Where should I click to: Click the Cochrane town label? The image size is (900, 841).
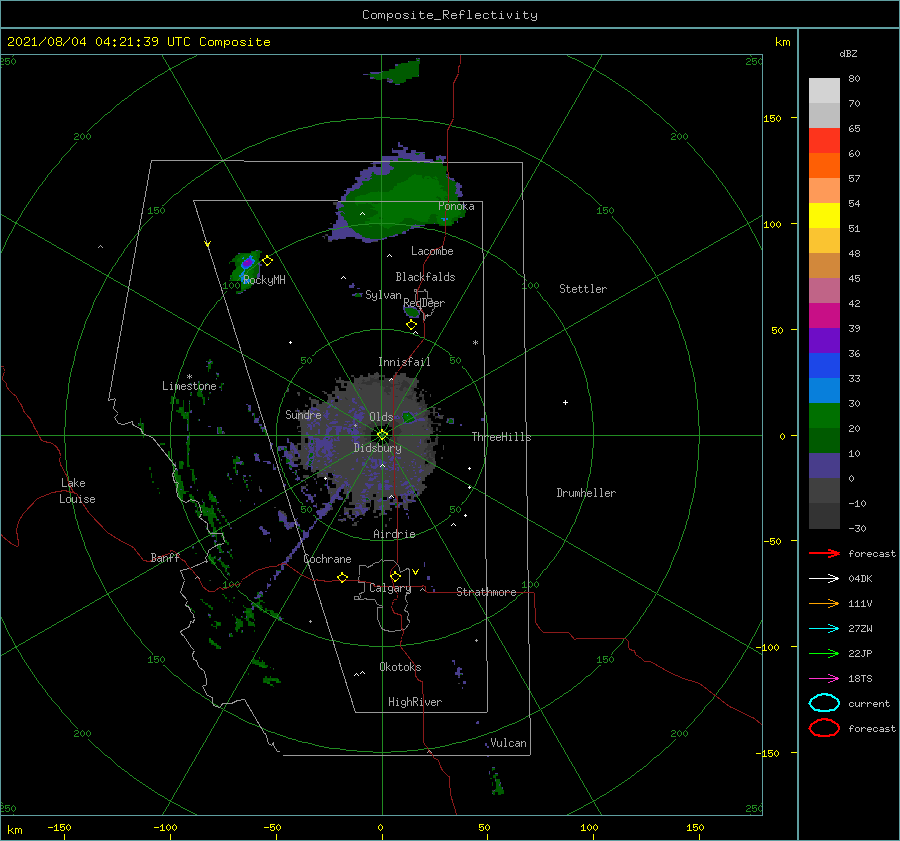tap(327, 559)
